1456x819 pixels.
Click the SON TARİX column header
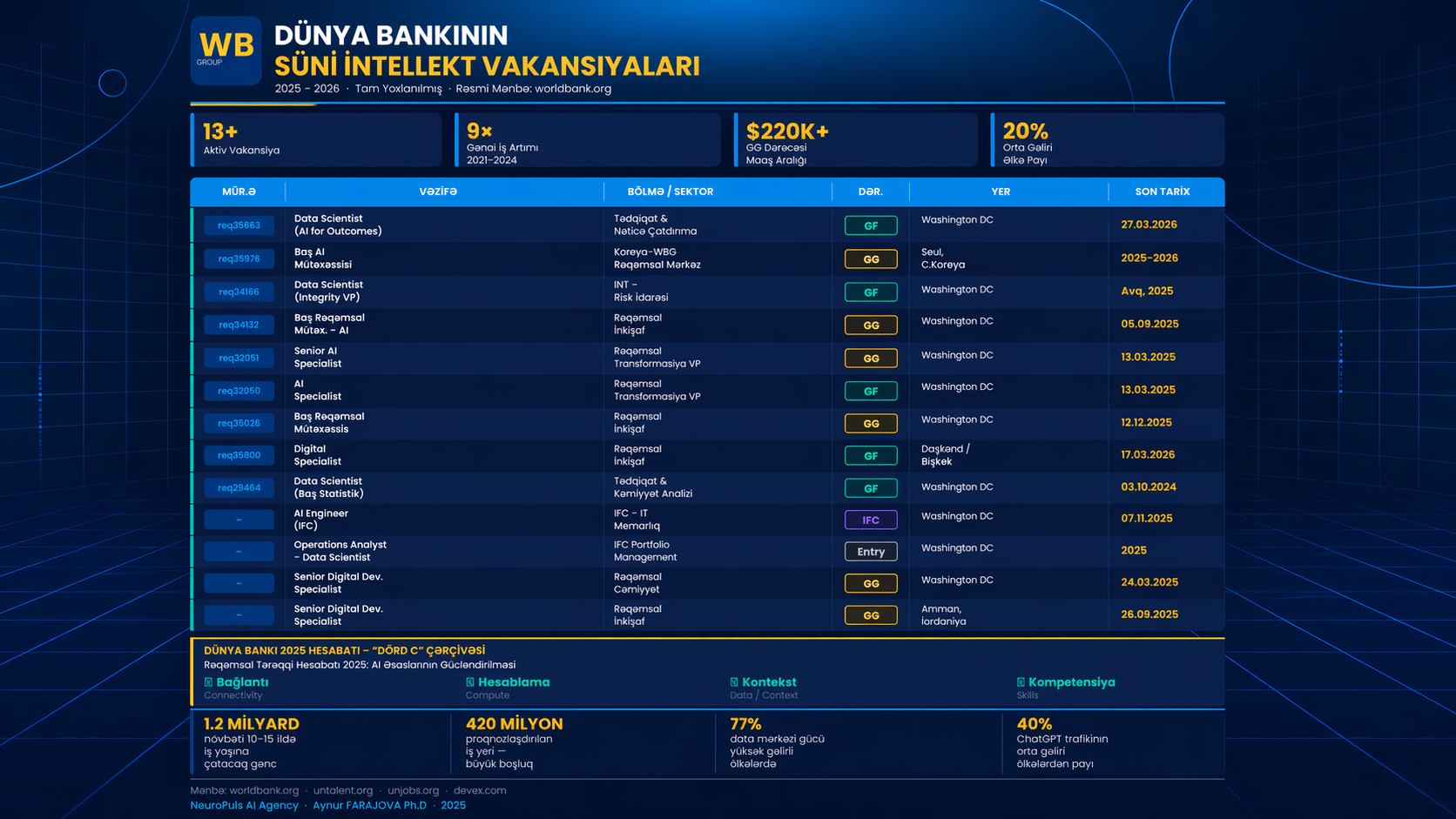[x=1162, y=191]
